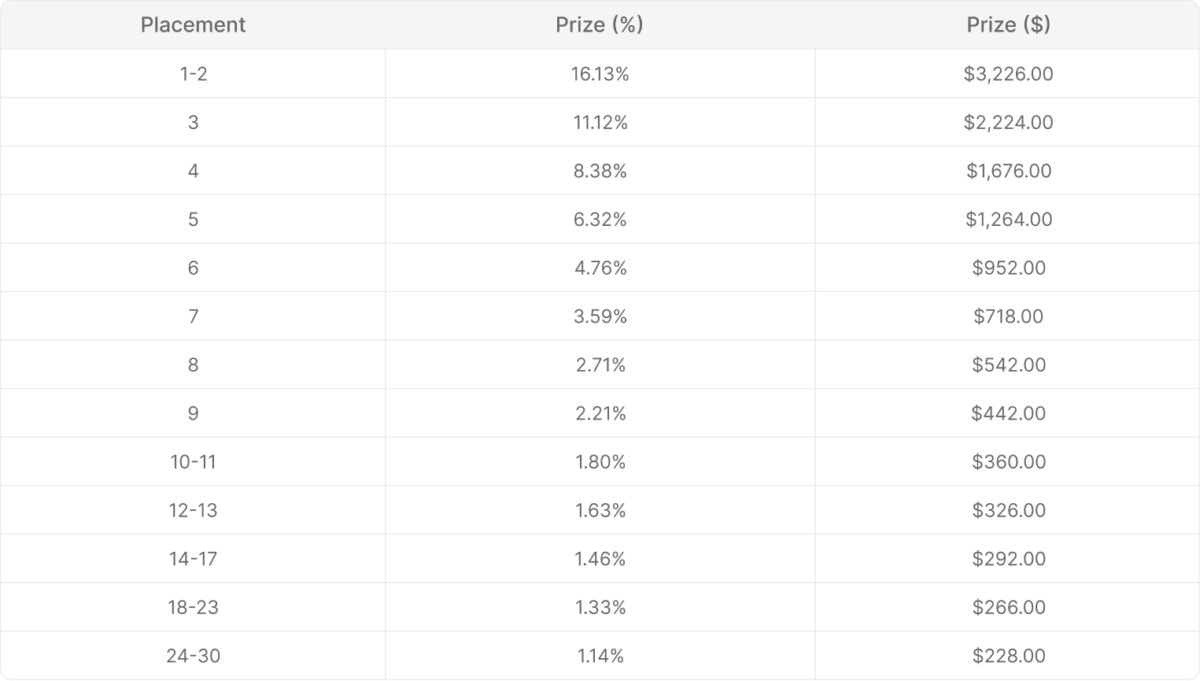Viewport: 1200px width, 681px height.
Task: Select the 12-13 placement row label
Action: [x=193, y=510]
